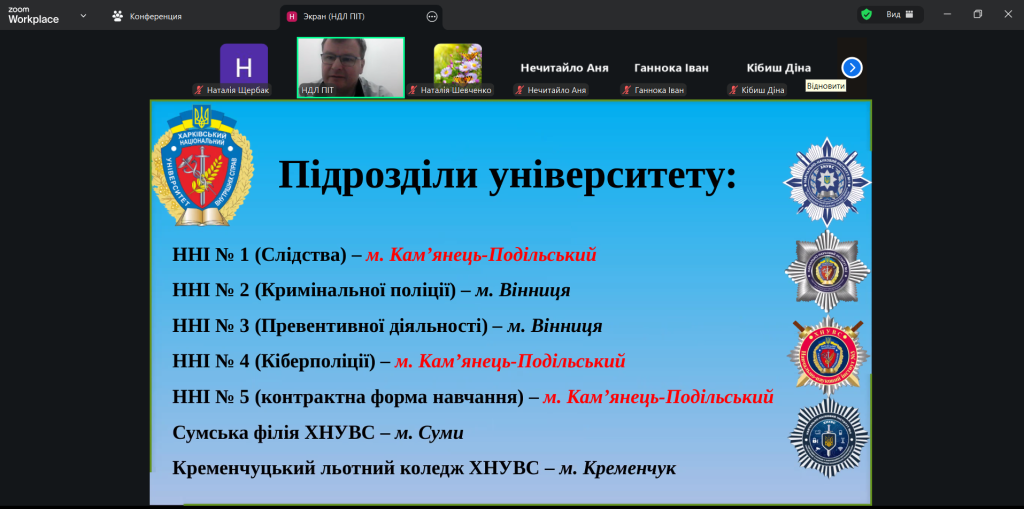Expand the Zoom Workplace dropdown chevron
1024x509 pixels.
(x=82, y=16)
